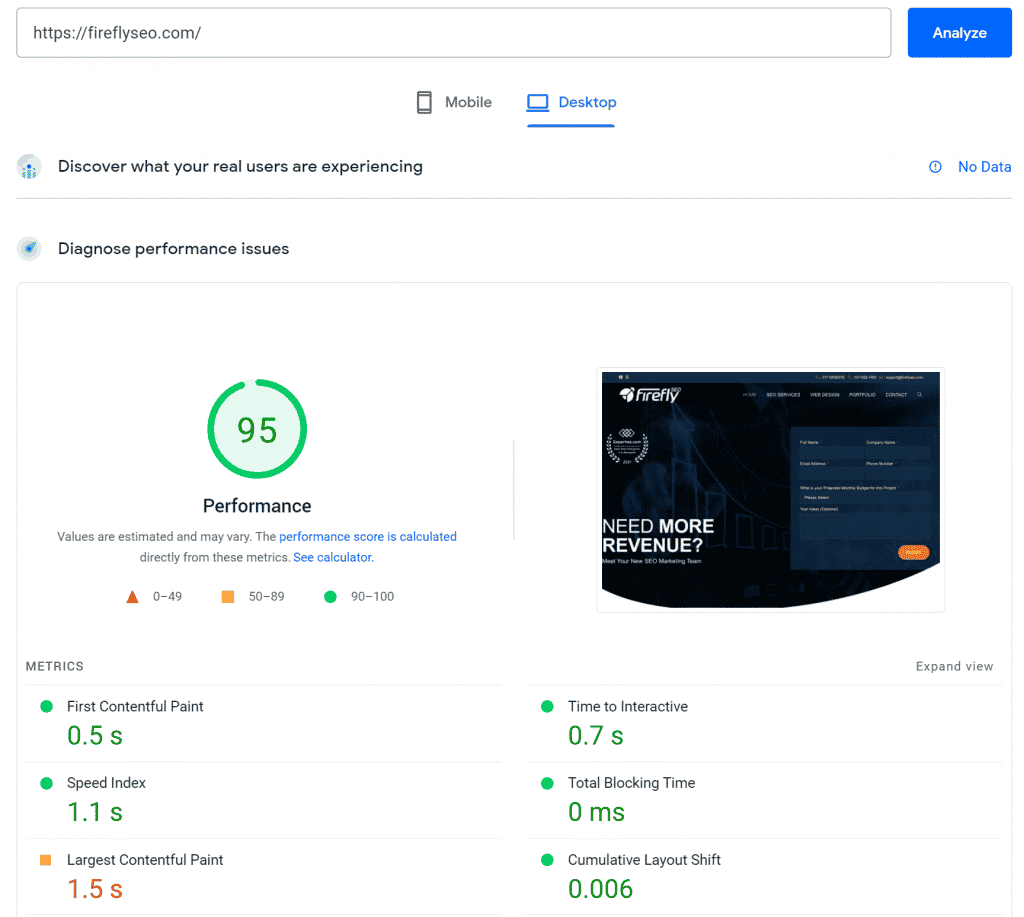This screenshot has width=1024, height=917.
Task: Click the 0 ms value
Action: [x=596, y=812]
